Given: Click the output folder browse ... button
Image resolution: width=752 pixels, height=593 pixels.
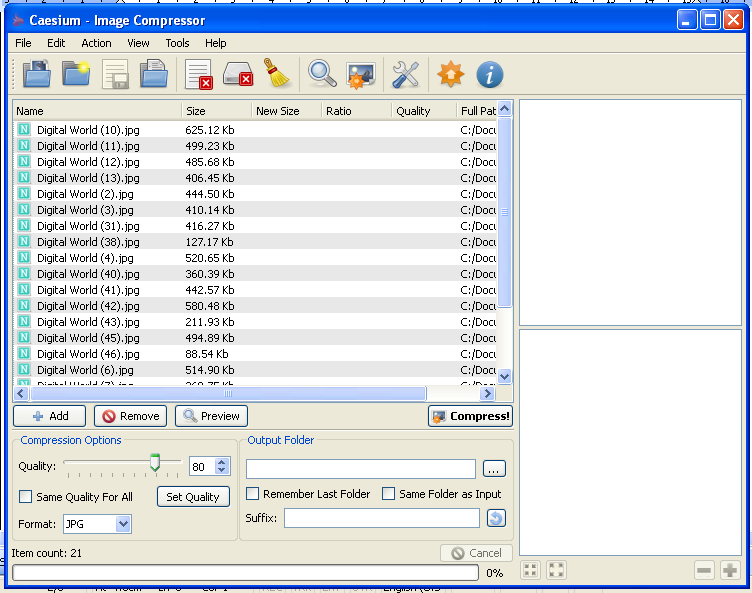Looking at the screenshot, I should pos(494,469).
